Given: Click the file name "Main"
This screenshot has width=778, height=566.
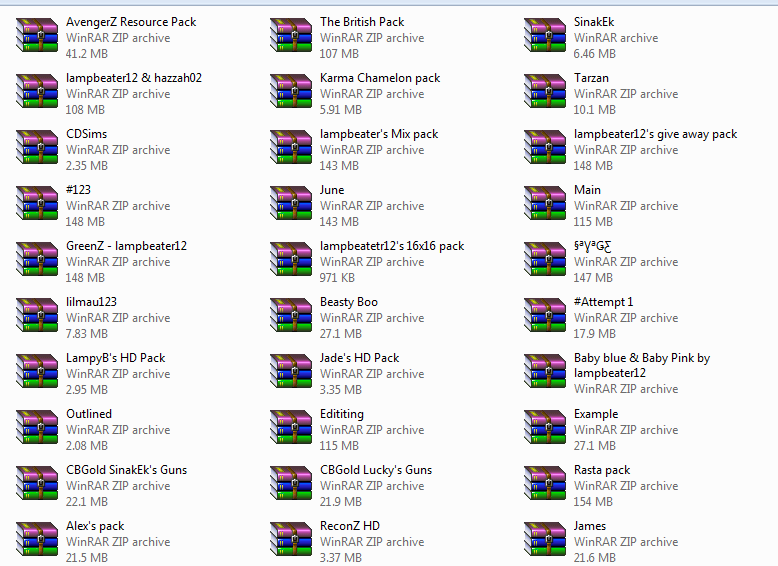Looking at the screenshot, I should [587, 190].
